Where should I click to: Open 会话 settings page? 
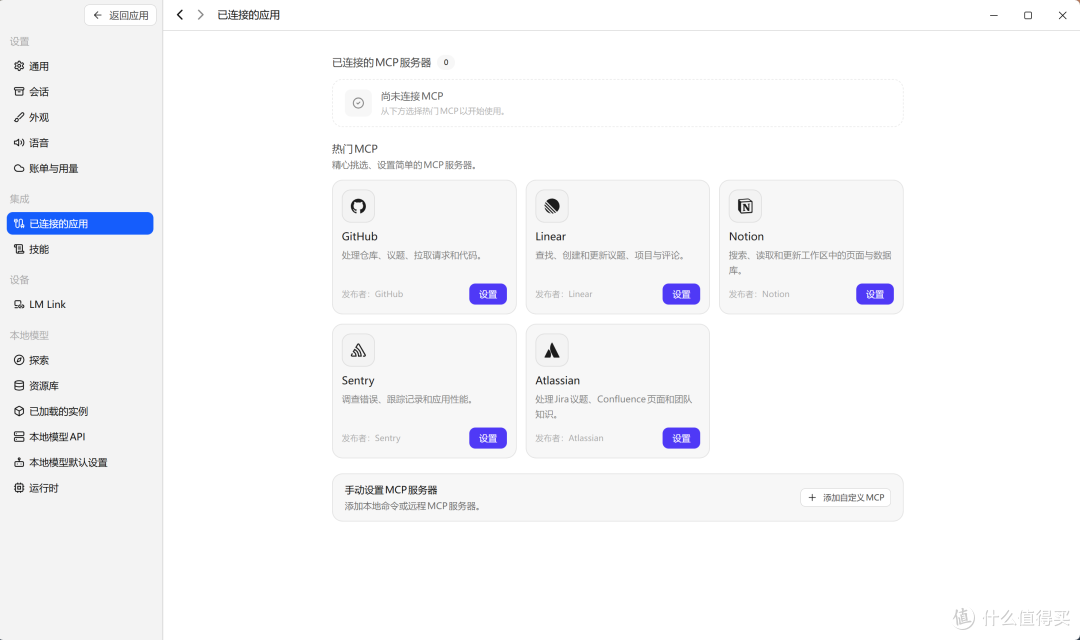tap(80, 92)
